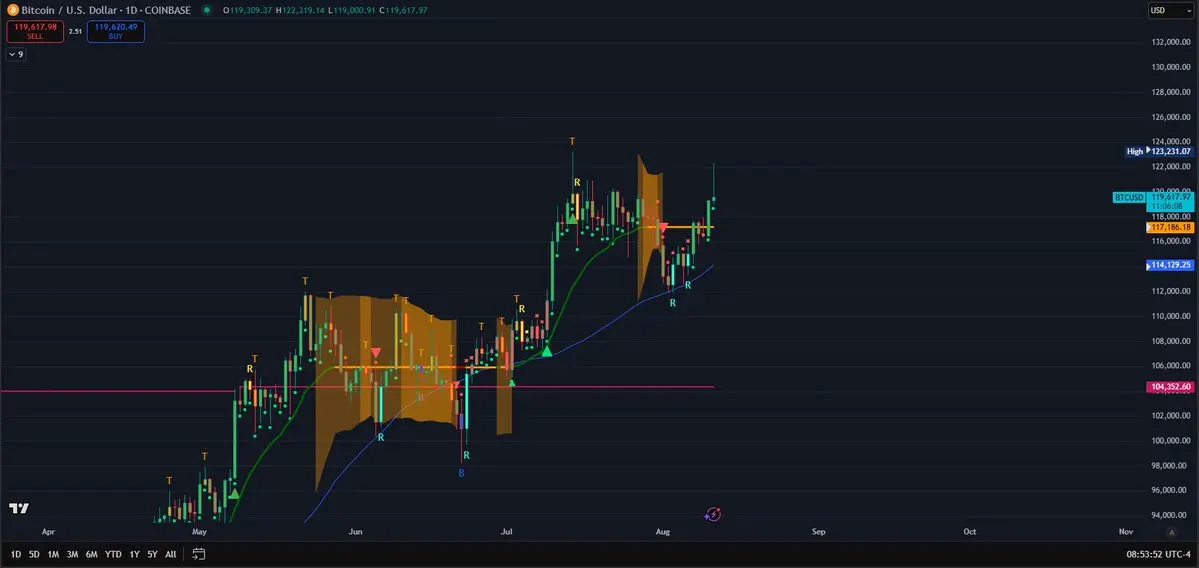Click the BTCUSD 119,617.97 price label
This screenshot has height=568, width=1199.
click(x=1152, y=201)
